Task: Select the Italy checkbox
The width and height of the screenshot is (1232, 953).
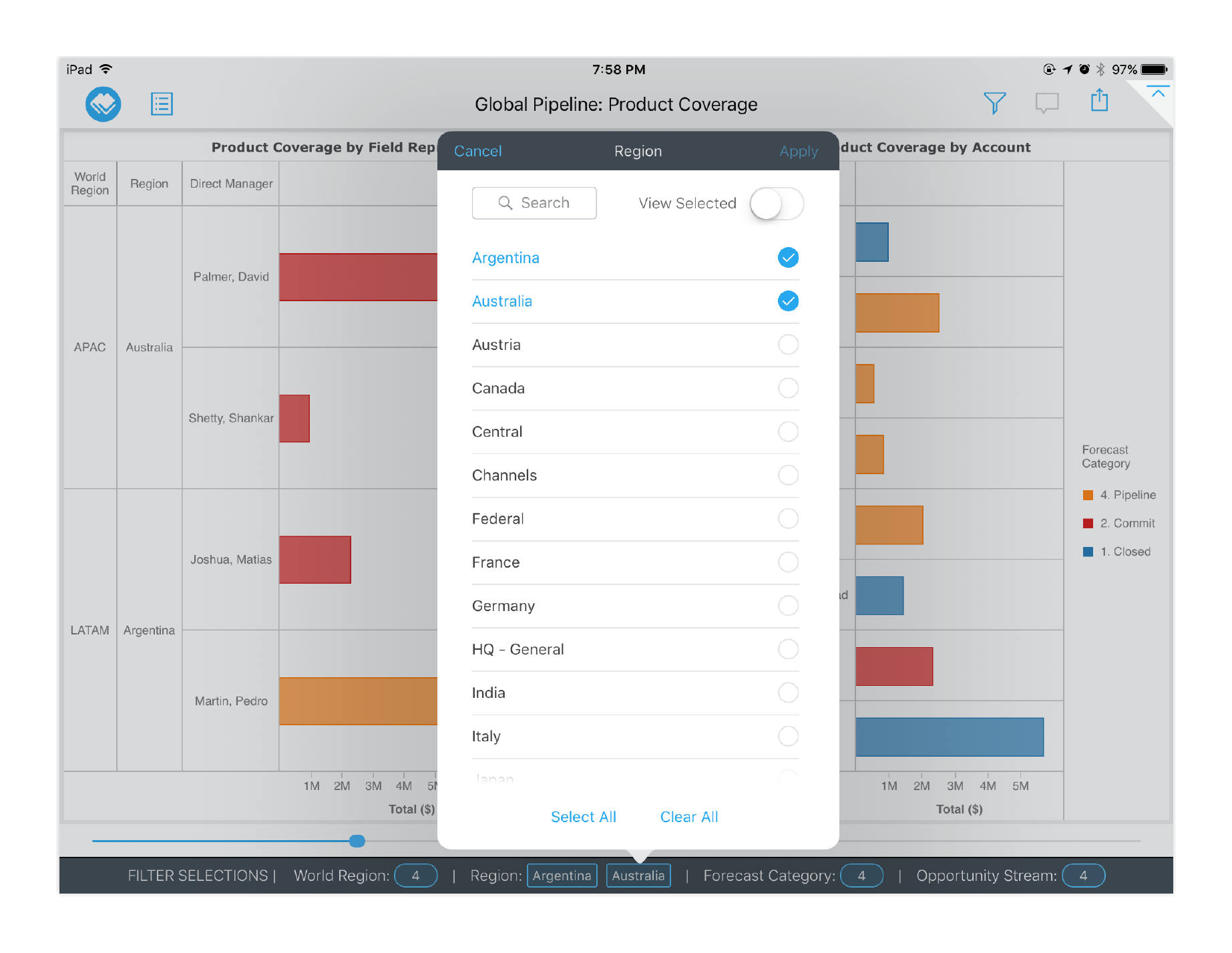Action: pyautogui.click(x=788, y=736)
